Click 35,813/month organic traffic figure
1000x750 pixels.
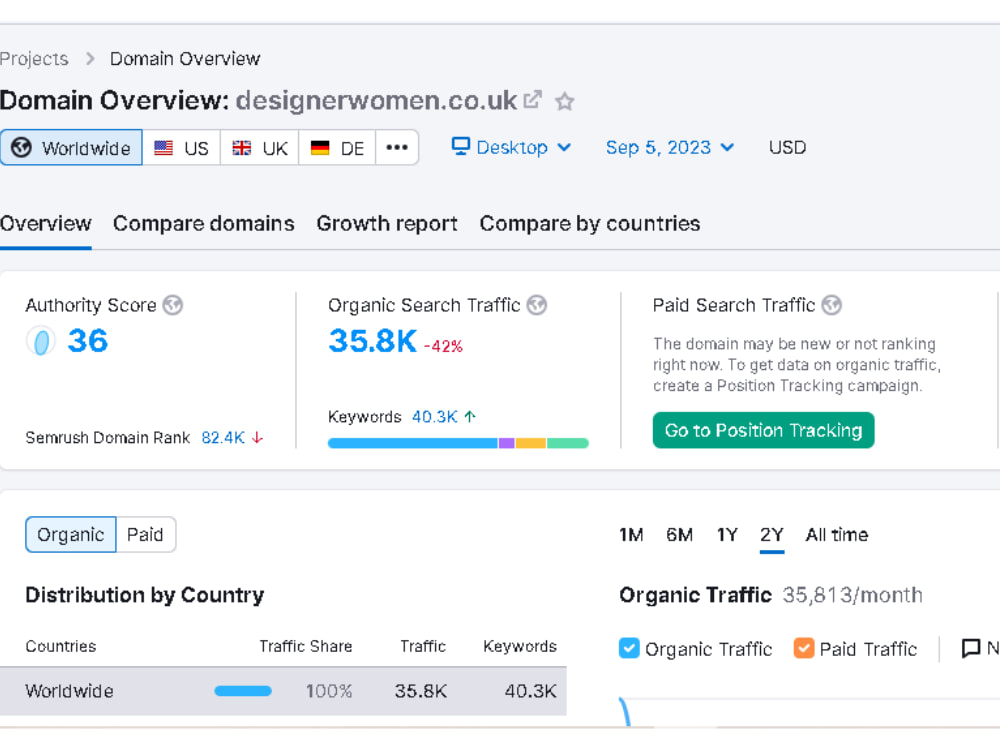pyautogui.click(x=853, y=595)
